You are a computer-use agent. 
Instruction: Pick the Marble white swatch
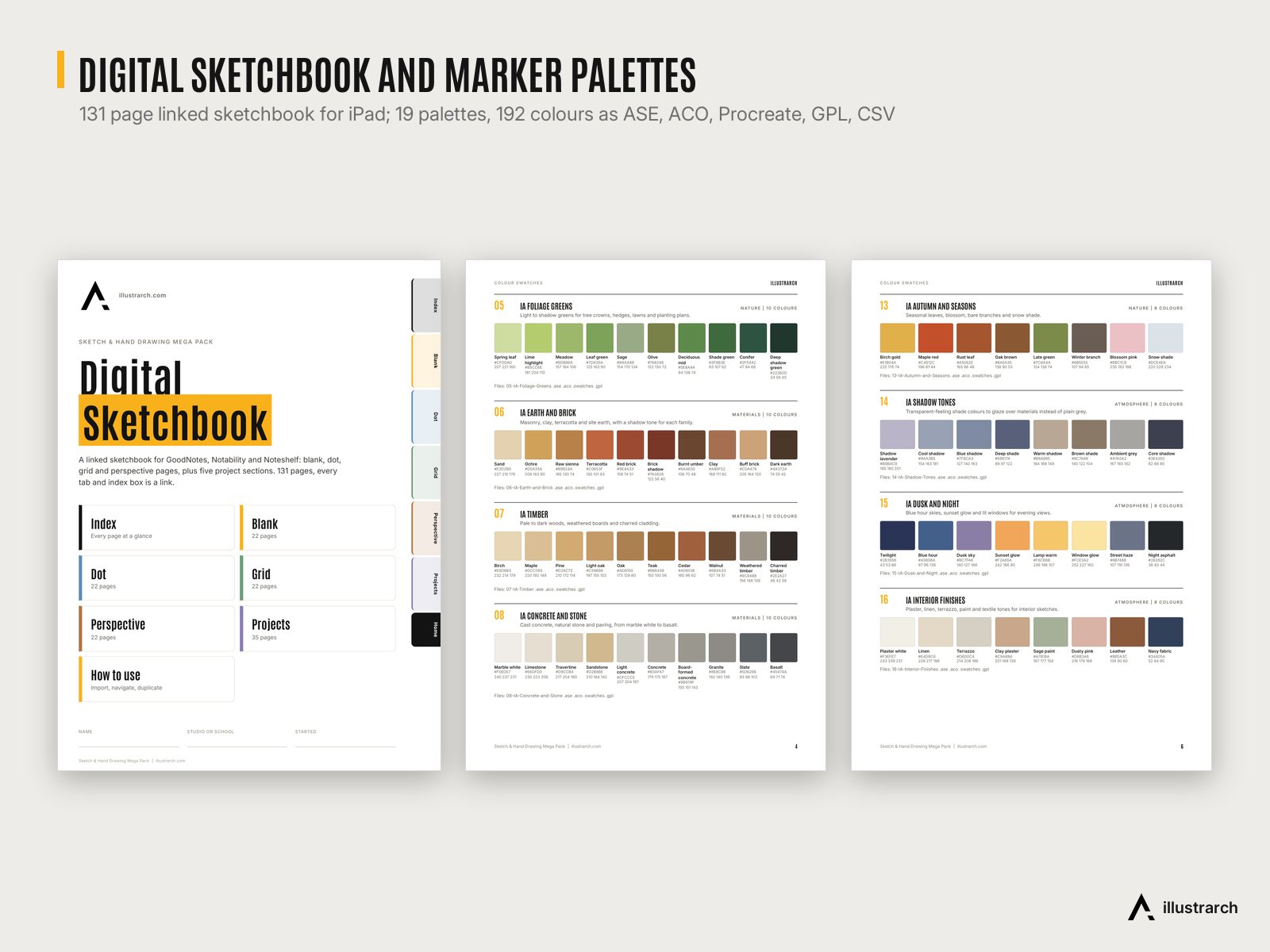pyautogui.click(x=508, y=647)
